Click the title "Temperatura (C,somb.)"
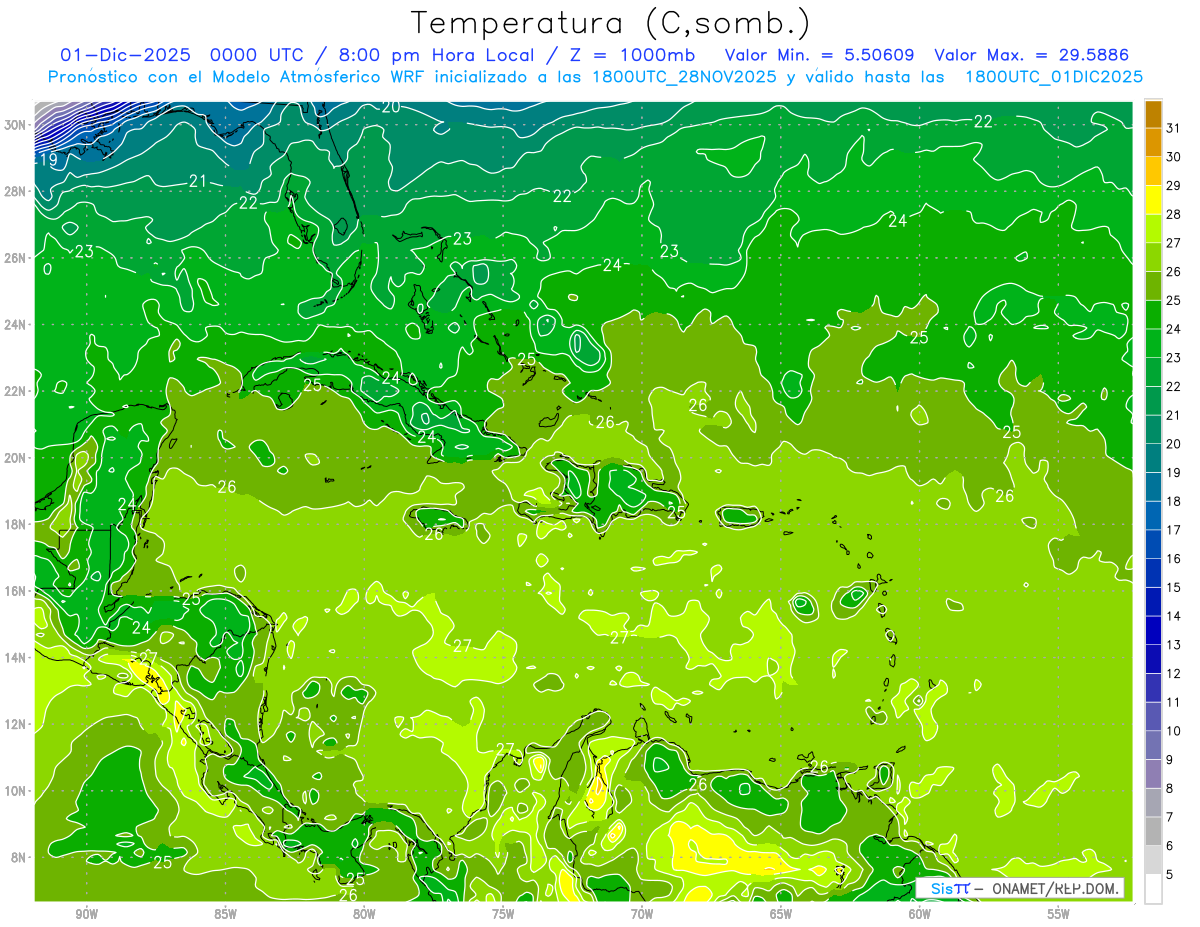 tap(611, 23)
